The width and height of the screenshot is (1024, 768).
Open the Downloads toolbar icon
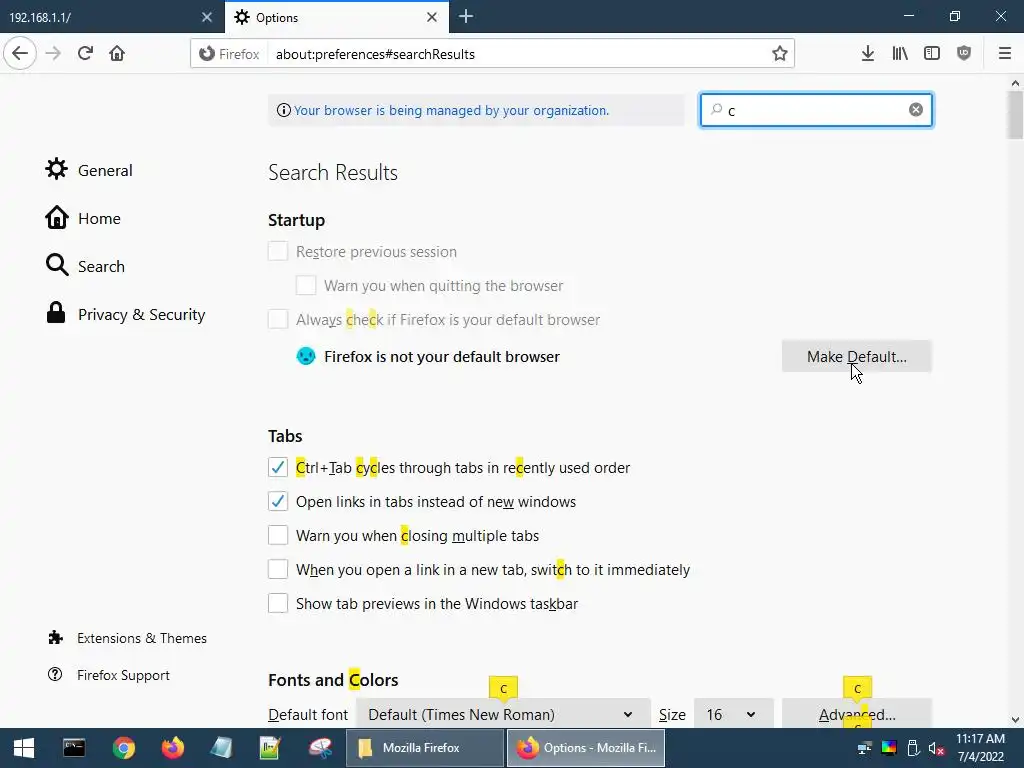(868, 53)
